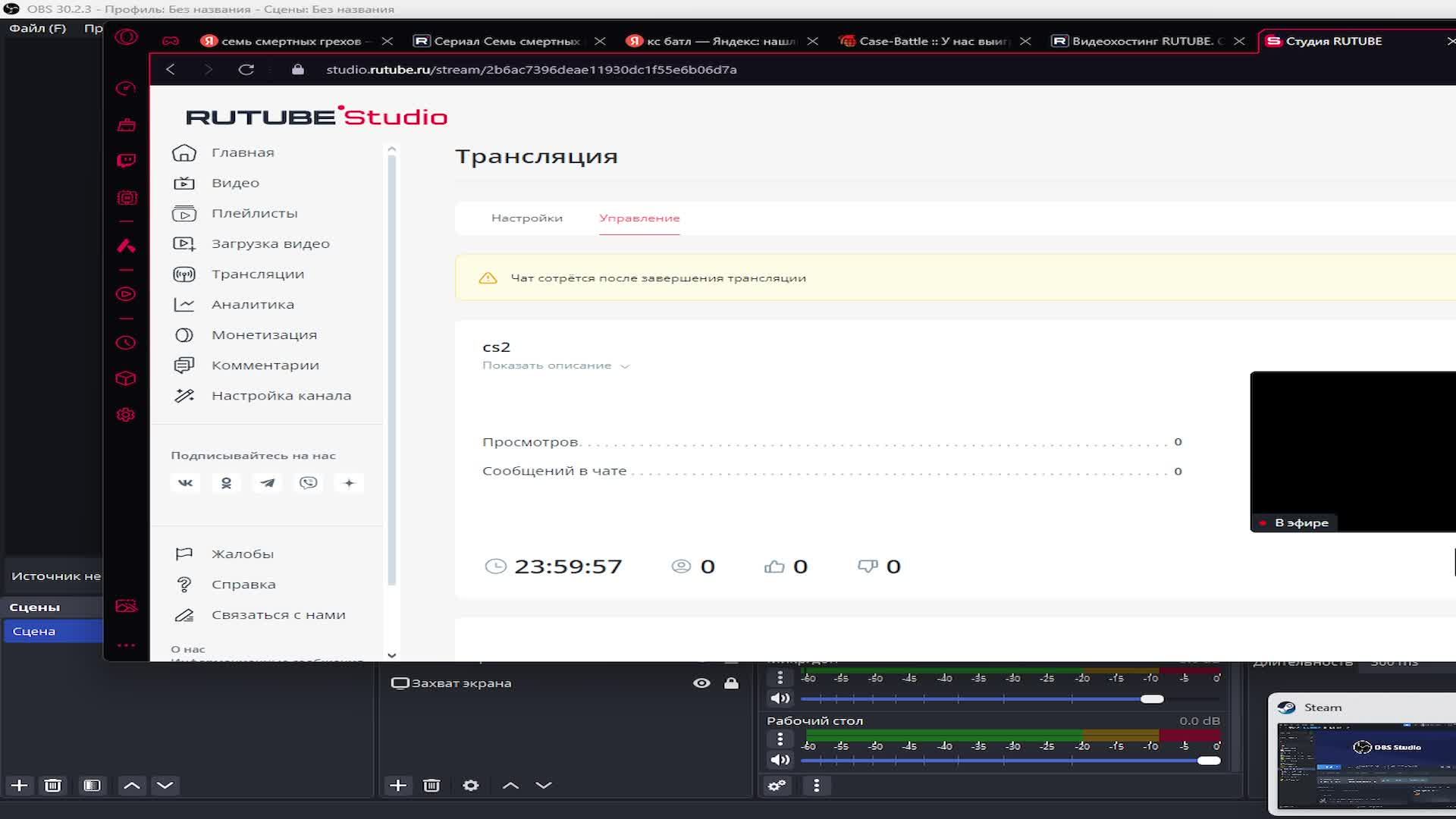This screenshot has height=819, width=1456.
Task: Move source down in OBS sources panel
Action: (544, 786)
